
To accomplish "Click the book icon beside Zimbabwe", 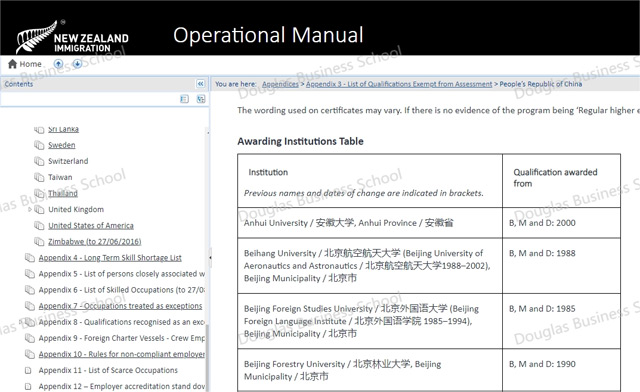I will (x=39, y=242).
